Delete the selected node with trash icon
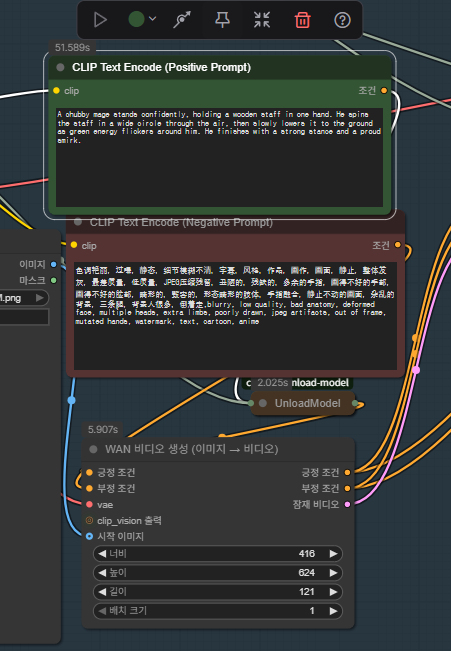451x651 pixels. click(x=302, y=20)
